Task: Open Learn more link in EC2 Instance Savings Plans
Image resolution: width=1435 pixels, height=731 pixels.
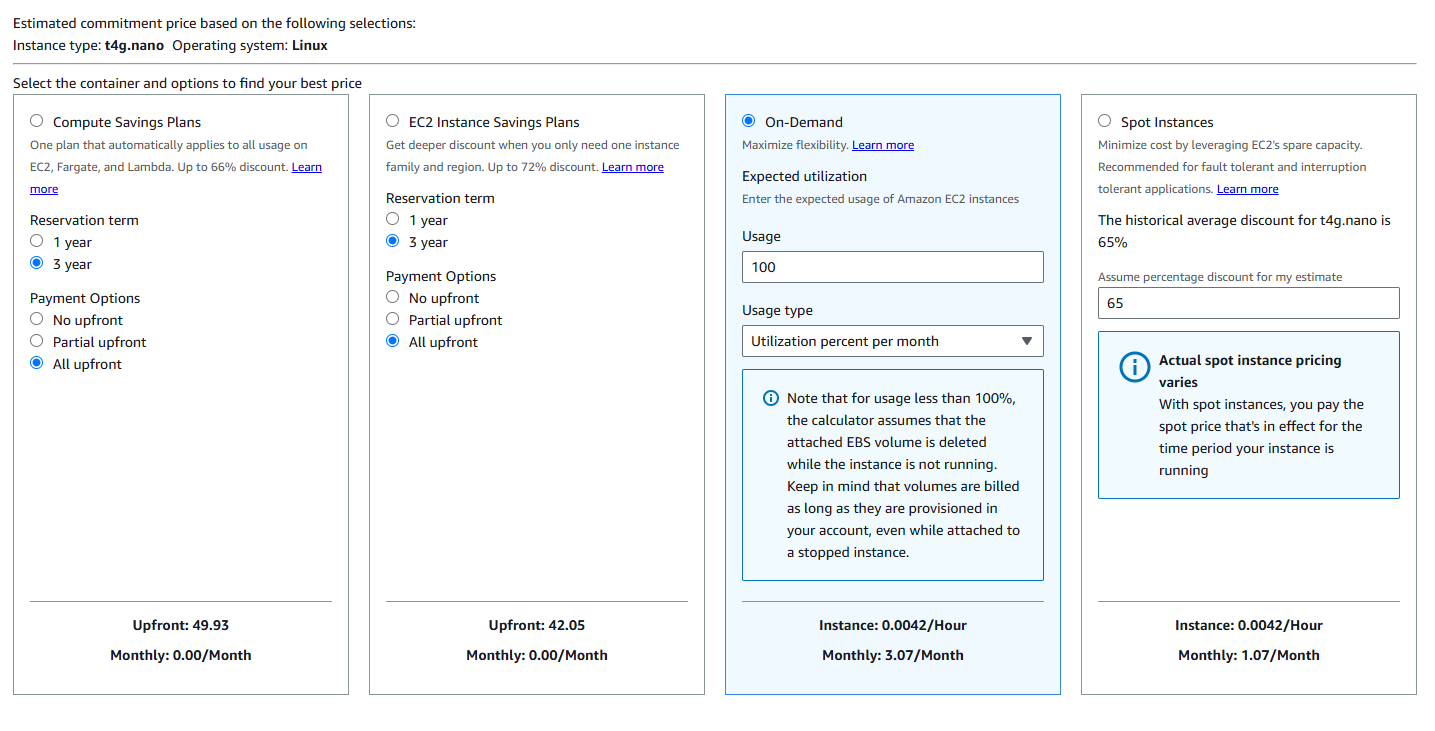Action: 633,167
